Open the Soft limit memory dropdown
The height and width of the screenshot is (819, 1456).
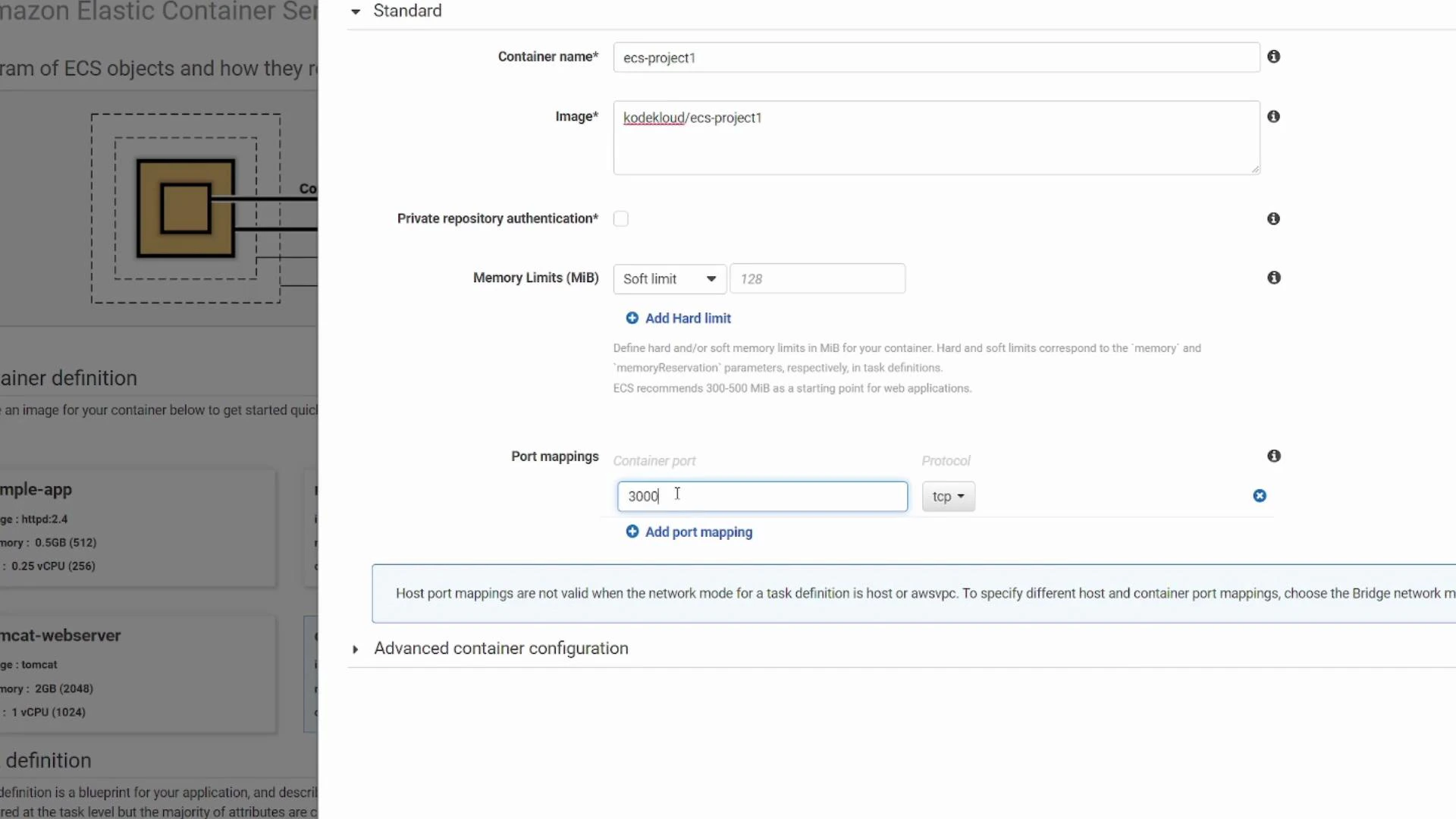coord(670,278)
